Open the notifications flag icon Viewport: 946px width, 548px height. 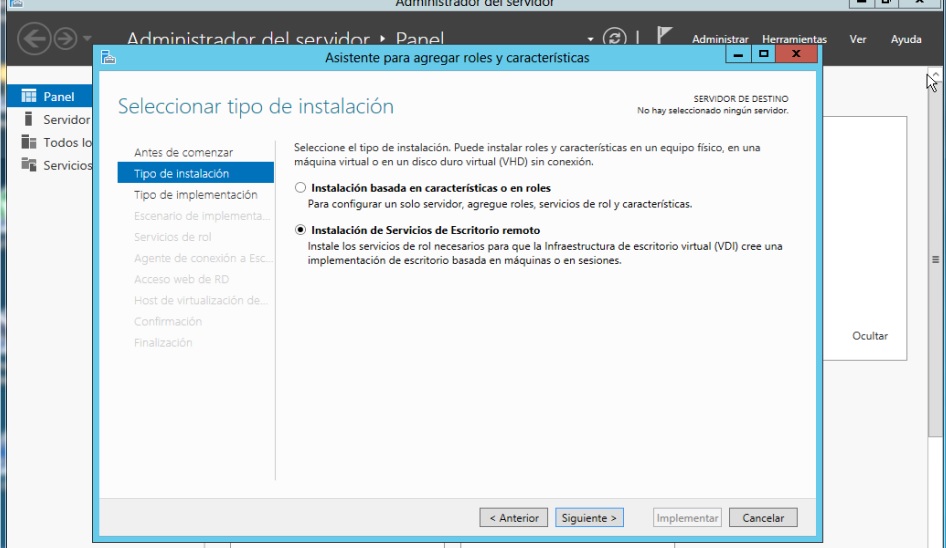pos(664,37)
